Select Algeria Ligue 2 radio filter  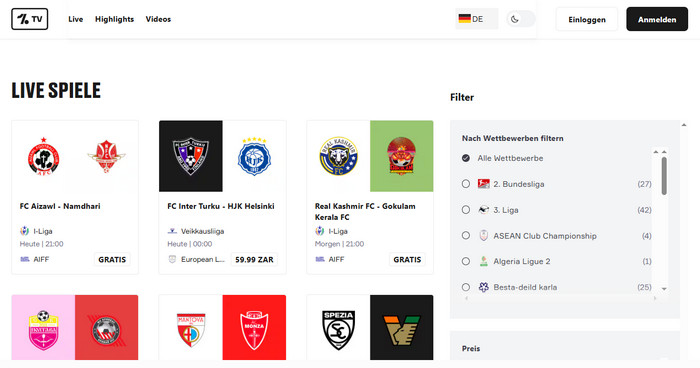(x=466, y=261)
